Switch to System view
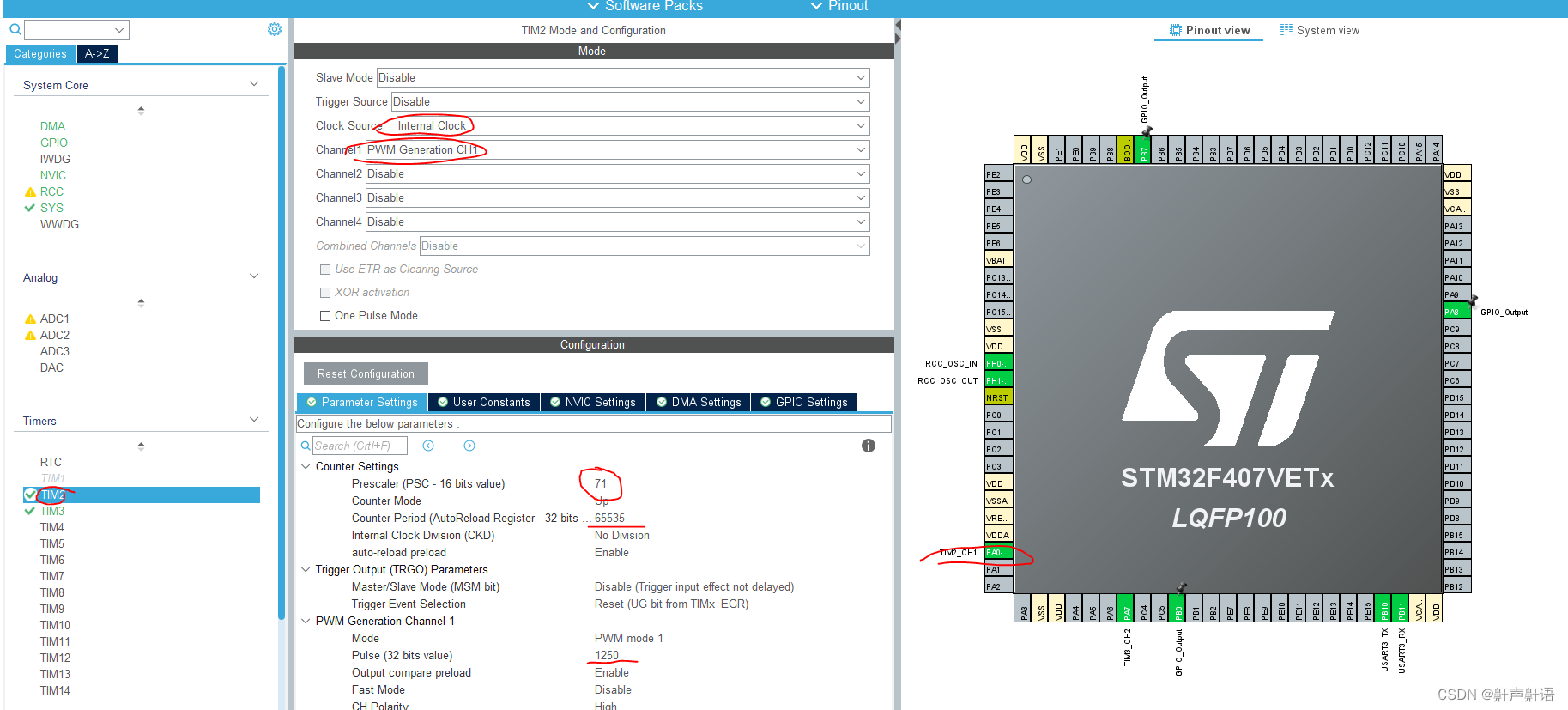1568x710 pixels. tap(1320, 30)
